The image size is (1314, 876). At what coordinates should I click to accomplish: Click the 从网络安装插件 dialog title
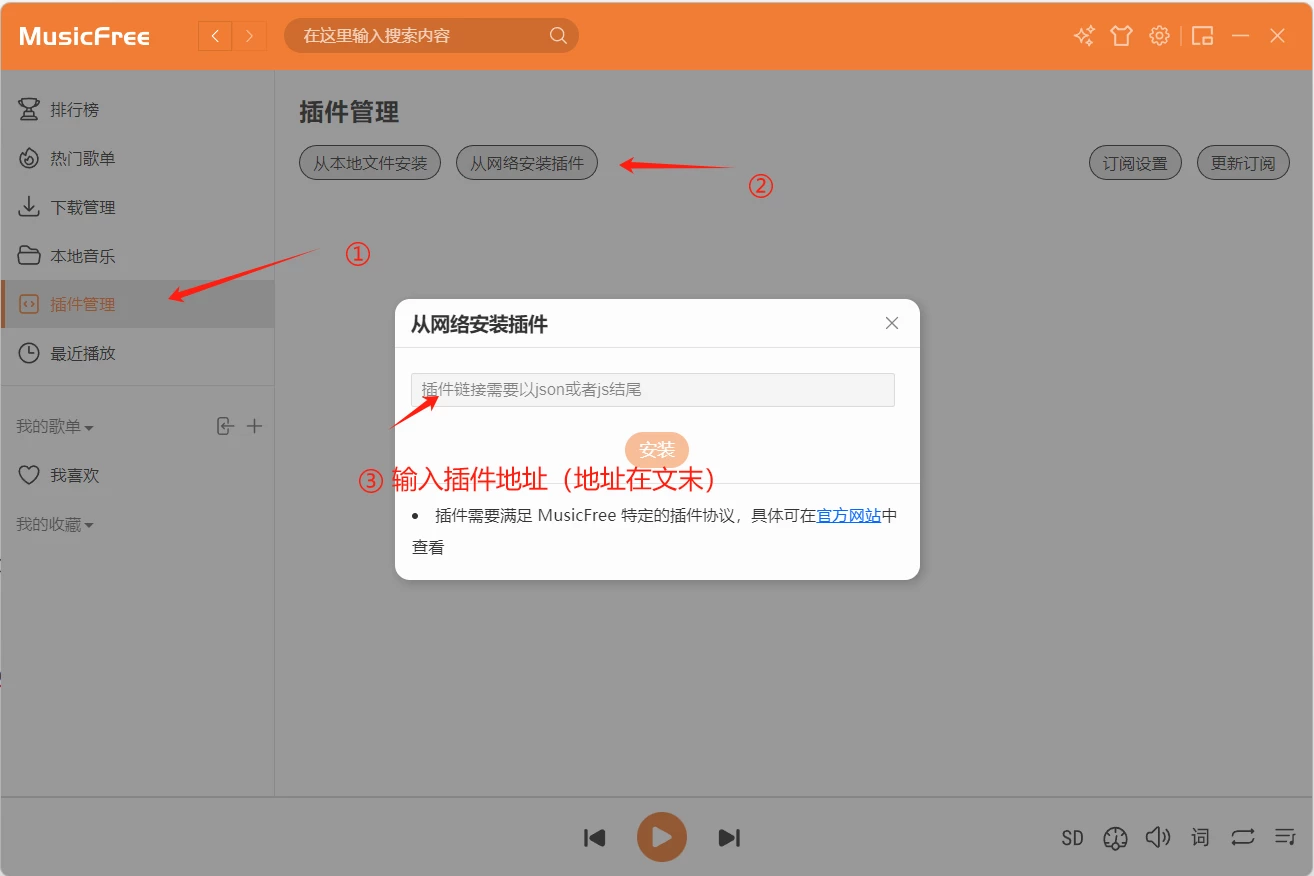coord(479,324)
